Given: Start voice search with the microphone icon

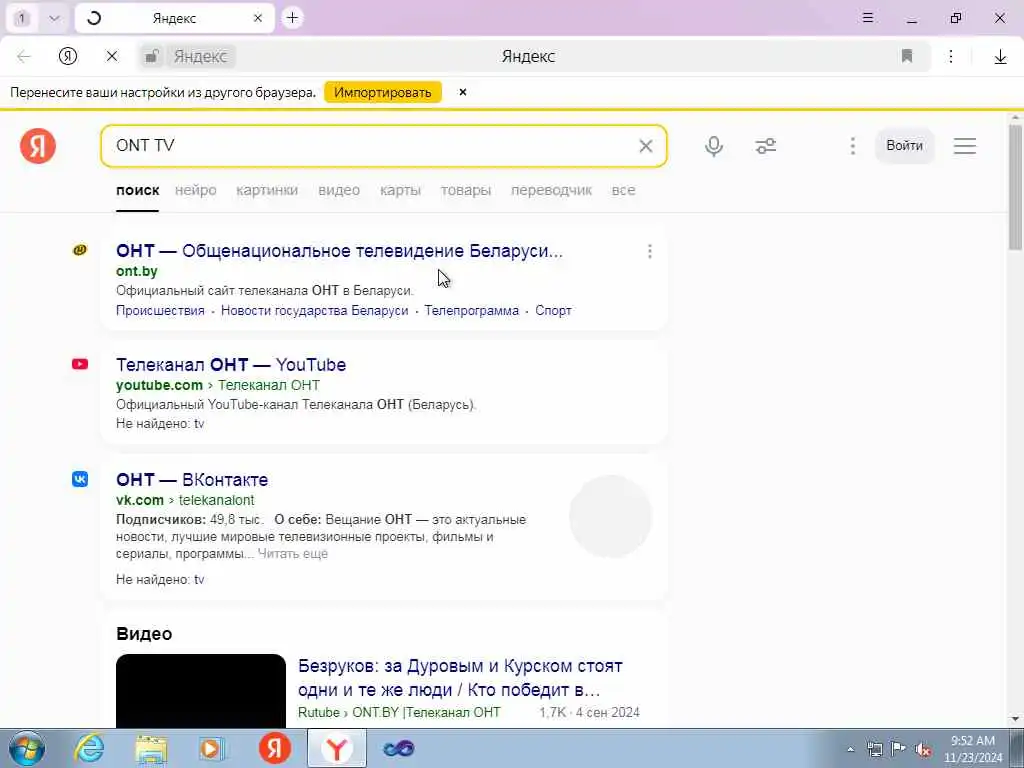Looking at the screenshot, I should pyautogui.click(x=714, y=146).
